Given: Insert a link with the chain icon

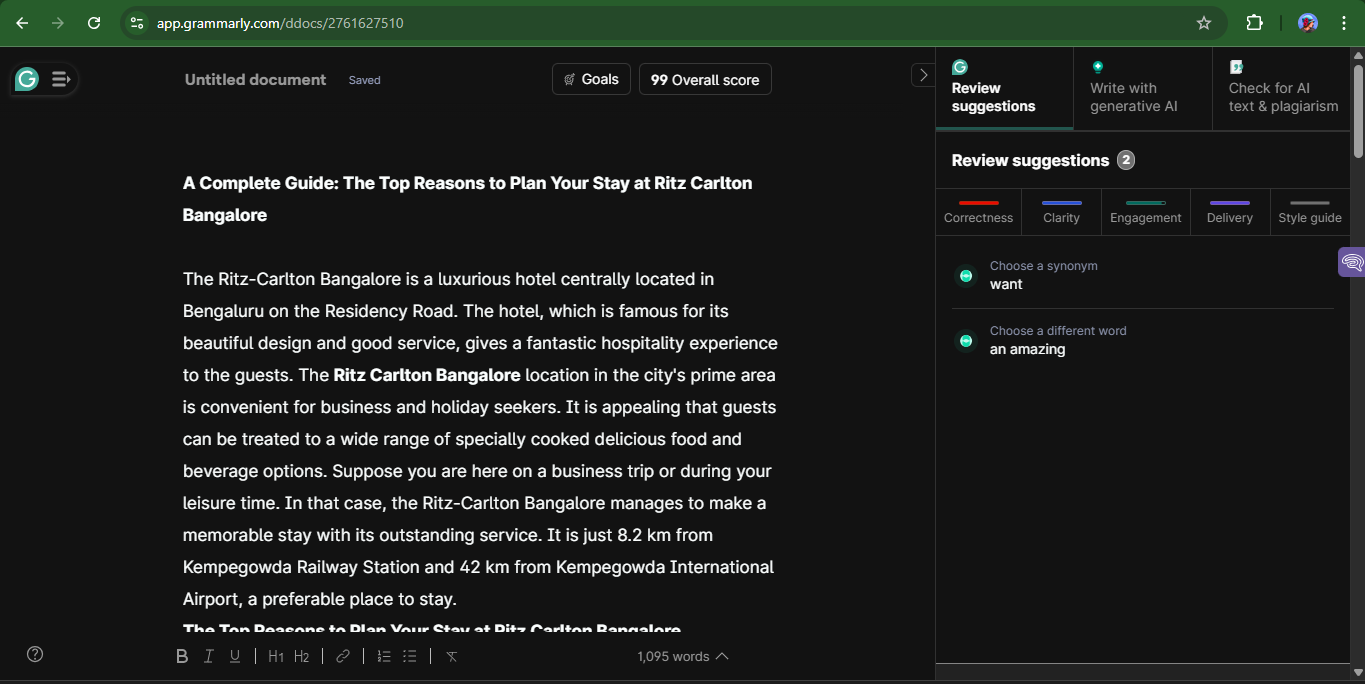Looking at the screenshot, I should click(343, 656).
